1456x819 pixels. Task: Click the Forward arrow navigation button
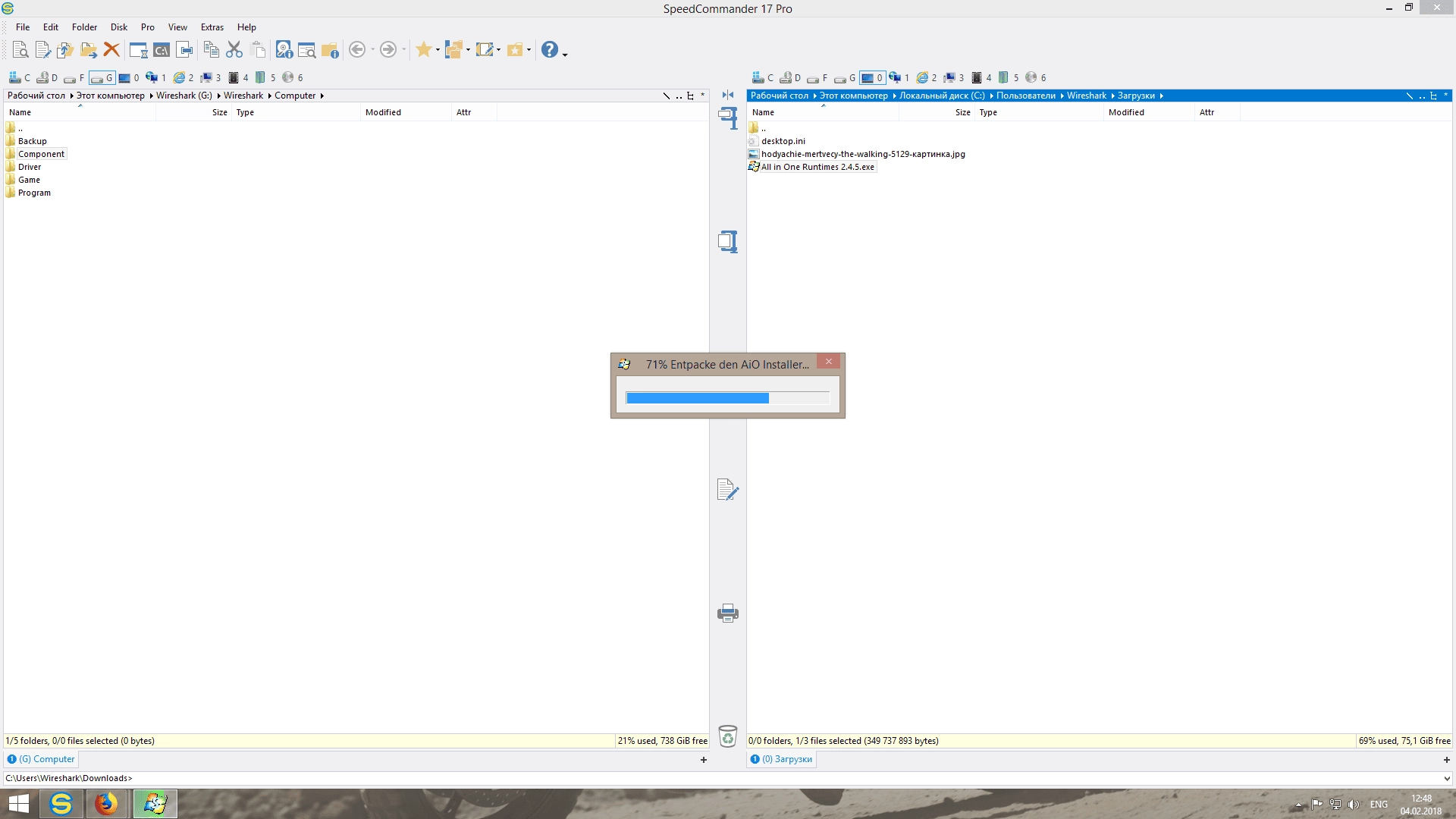388,50
